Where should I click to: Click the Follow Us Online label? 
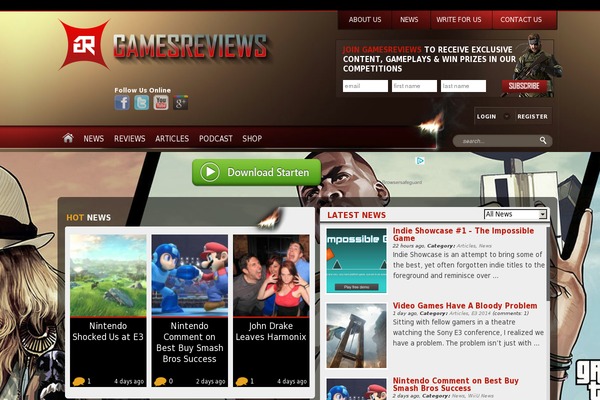pos(142,90)
